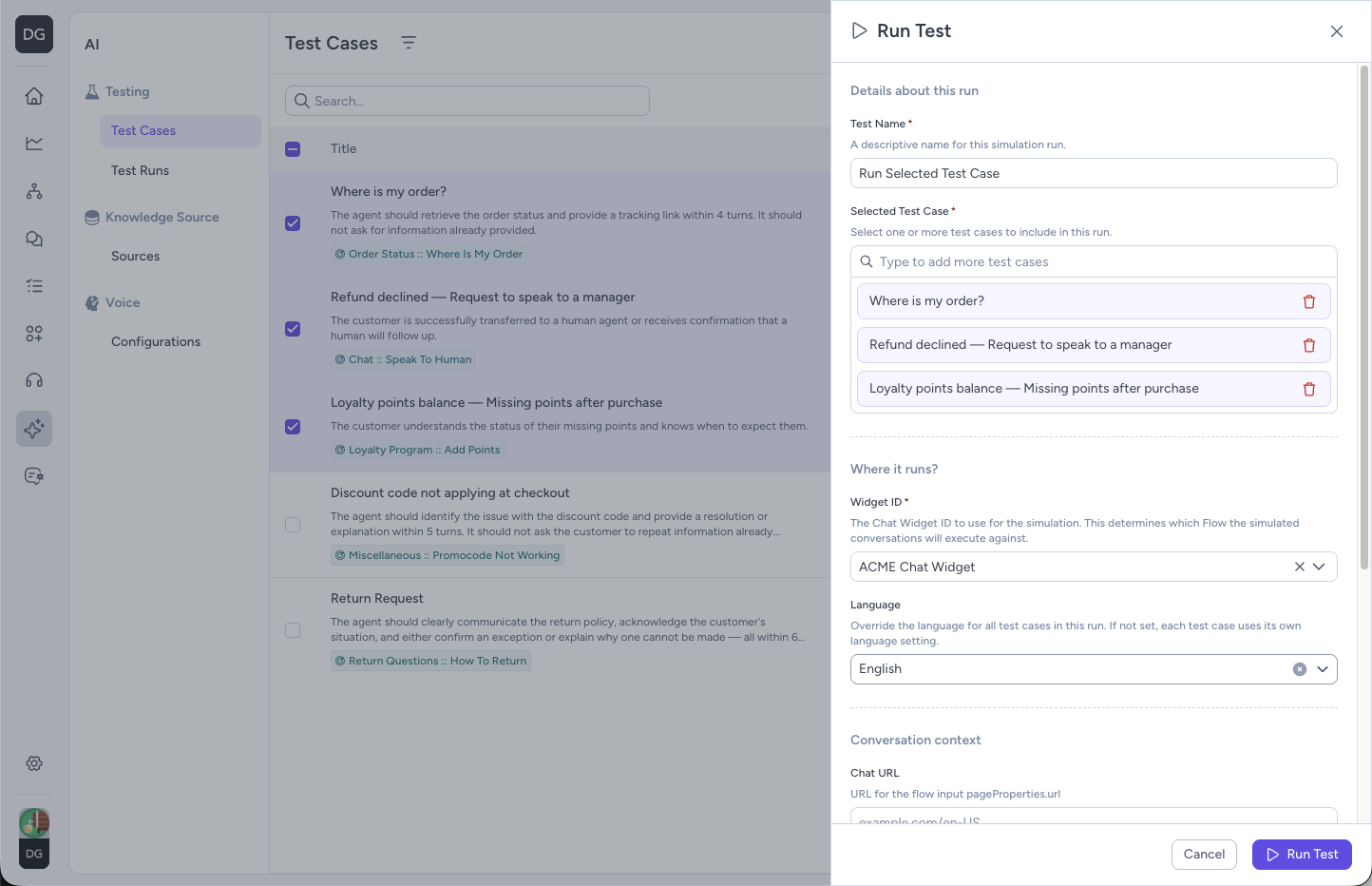
Task: Delete 'Refund declined' selected test case
Action: coord(1309,345)
